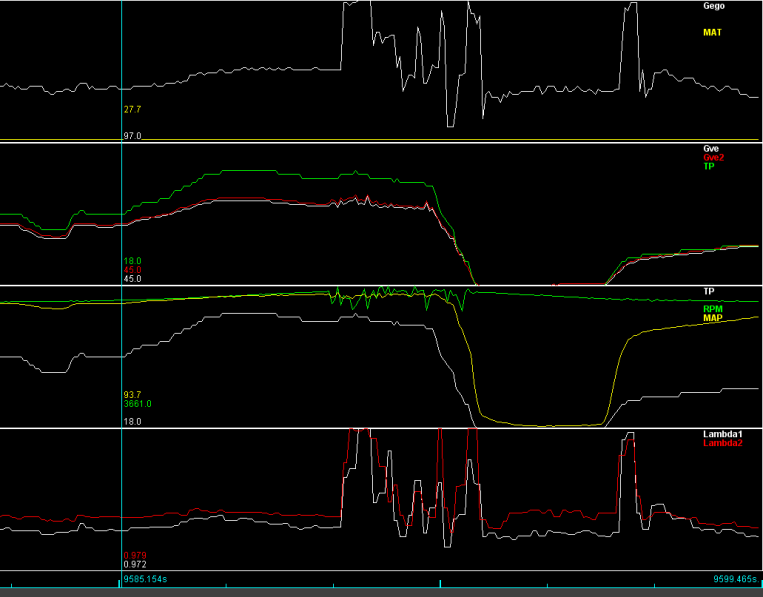Click the 9599.465s end time label

coord(729,579)
